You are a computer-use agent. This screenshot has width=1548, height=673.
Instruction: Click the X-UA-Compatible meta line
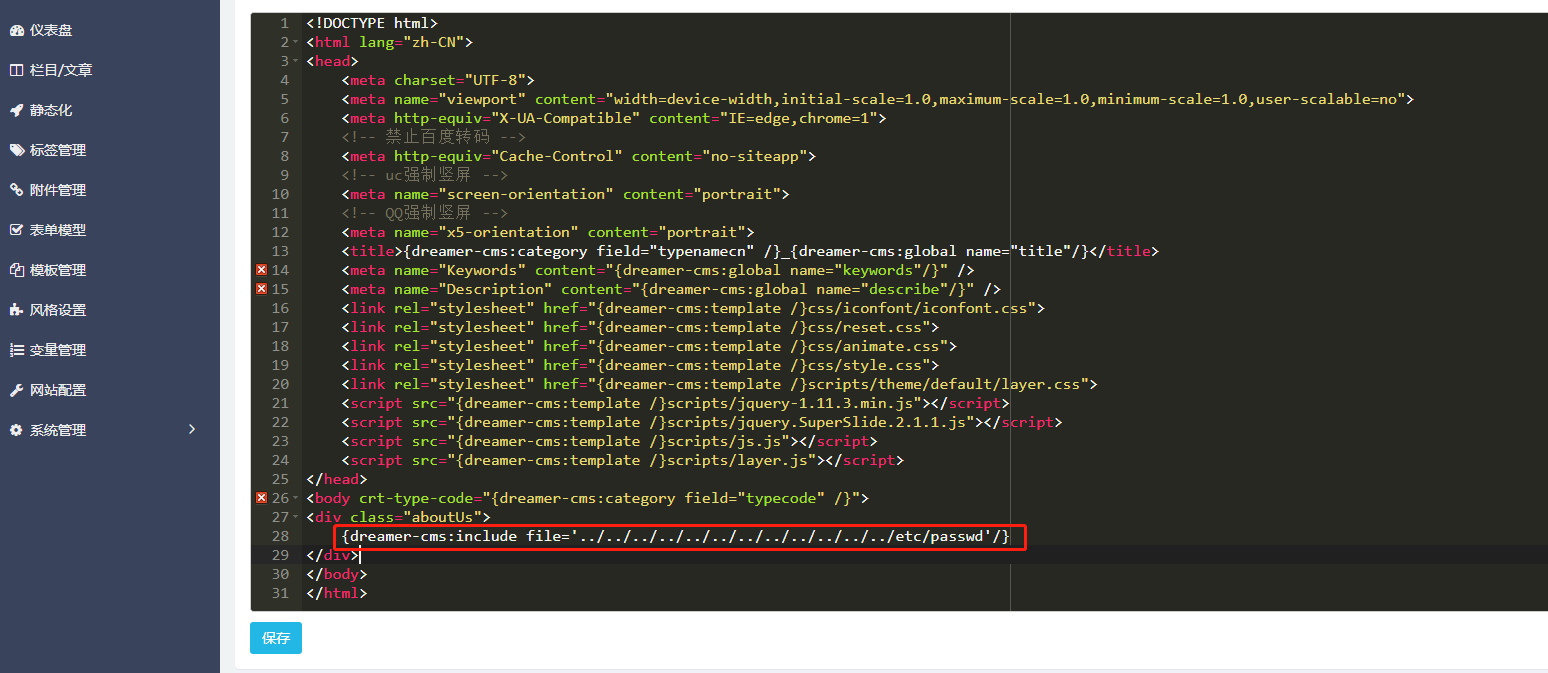(614, 118)
